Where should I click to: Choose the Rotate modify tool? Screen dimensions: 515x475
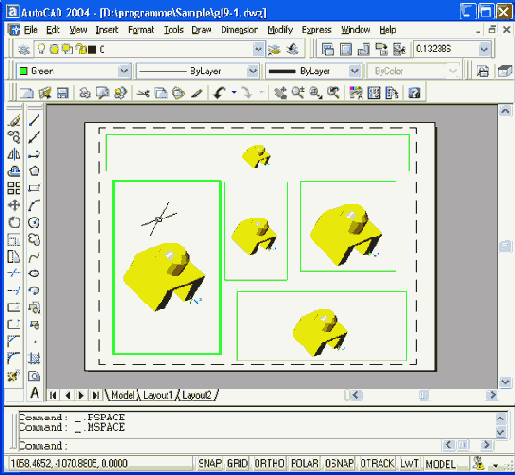point(14,222)
